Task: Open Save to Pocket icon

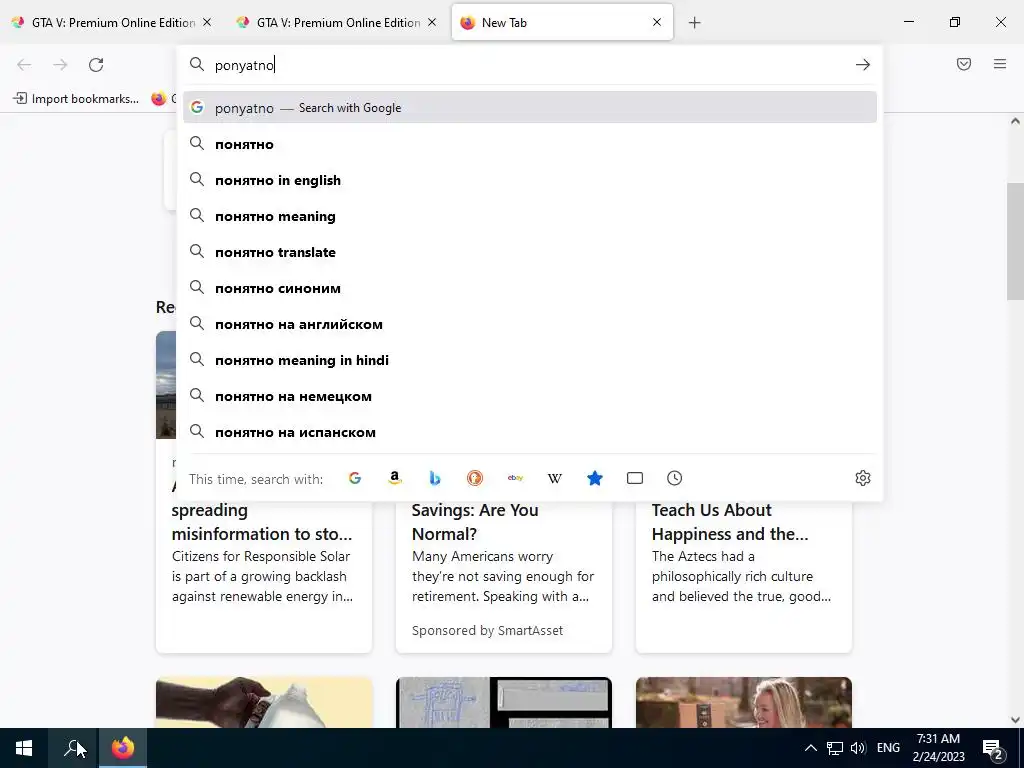Action: 964,64
